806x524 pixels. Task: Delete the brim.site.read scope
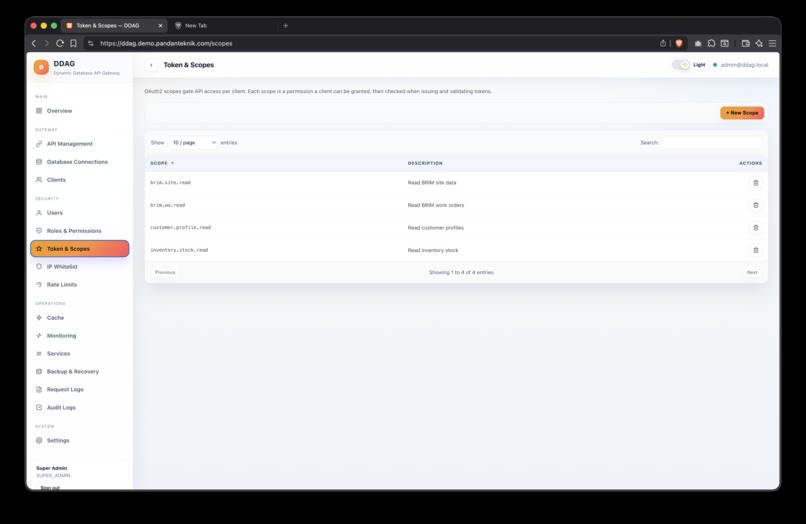click(756, 183)
